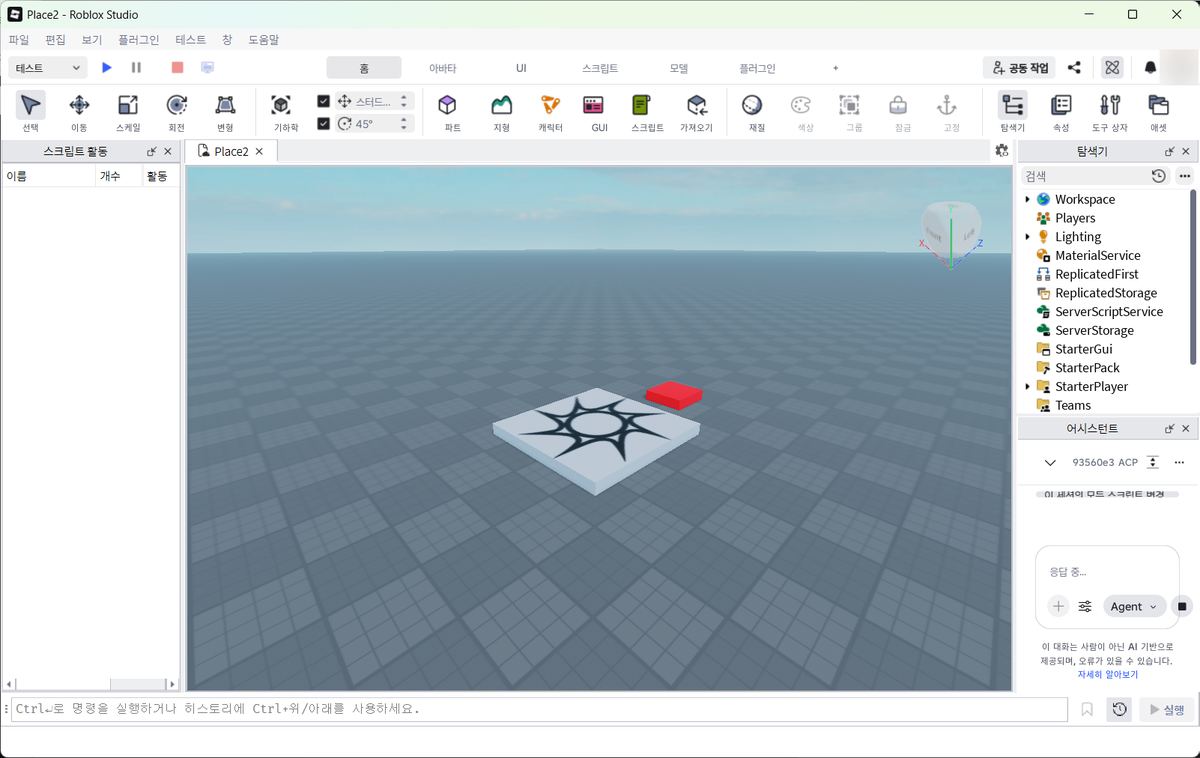Viewport: 1200px width, 758px height.
Task: Open the 테스트 mode dropdown
Action: pyautogui.click(x=48, y=67)
